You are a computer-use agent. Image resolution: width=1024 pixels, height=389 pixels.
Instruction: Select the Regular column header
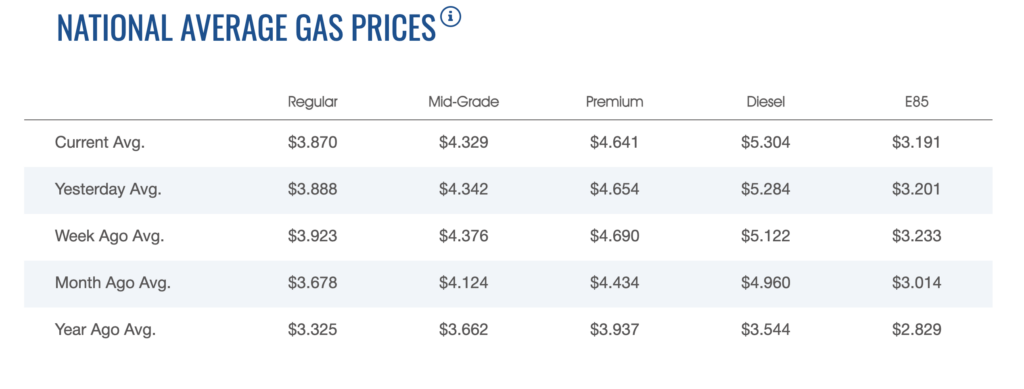[313, 102]
